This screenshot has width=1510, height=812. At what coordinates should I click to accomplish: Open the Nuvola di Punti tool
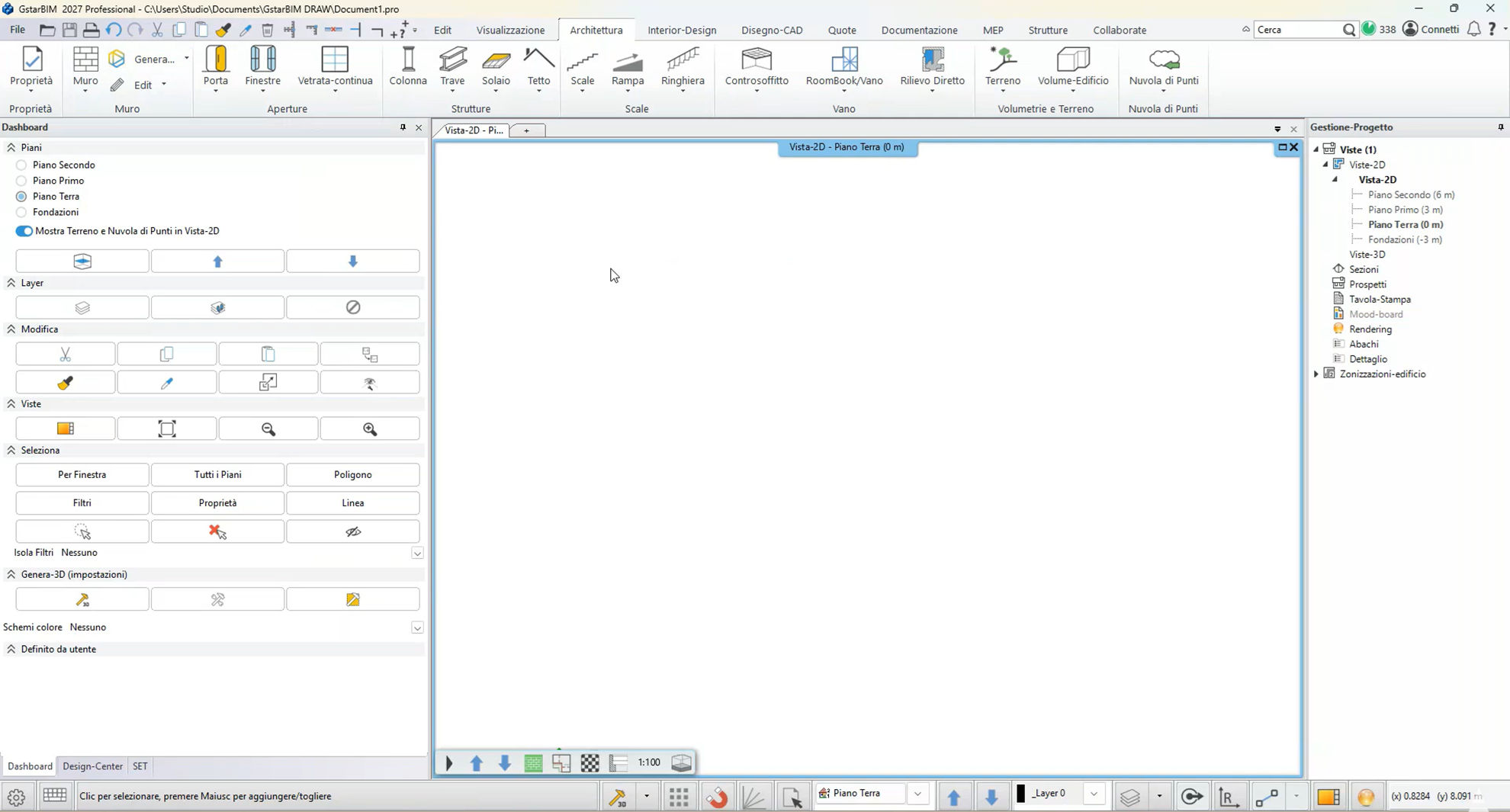(x=1164, y=66)
